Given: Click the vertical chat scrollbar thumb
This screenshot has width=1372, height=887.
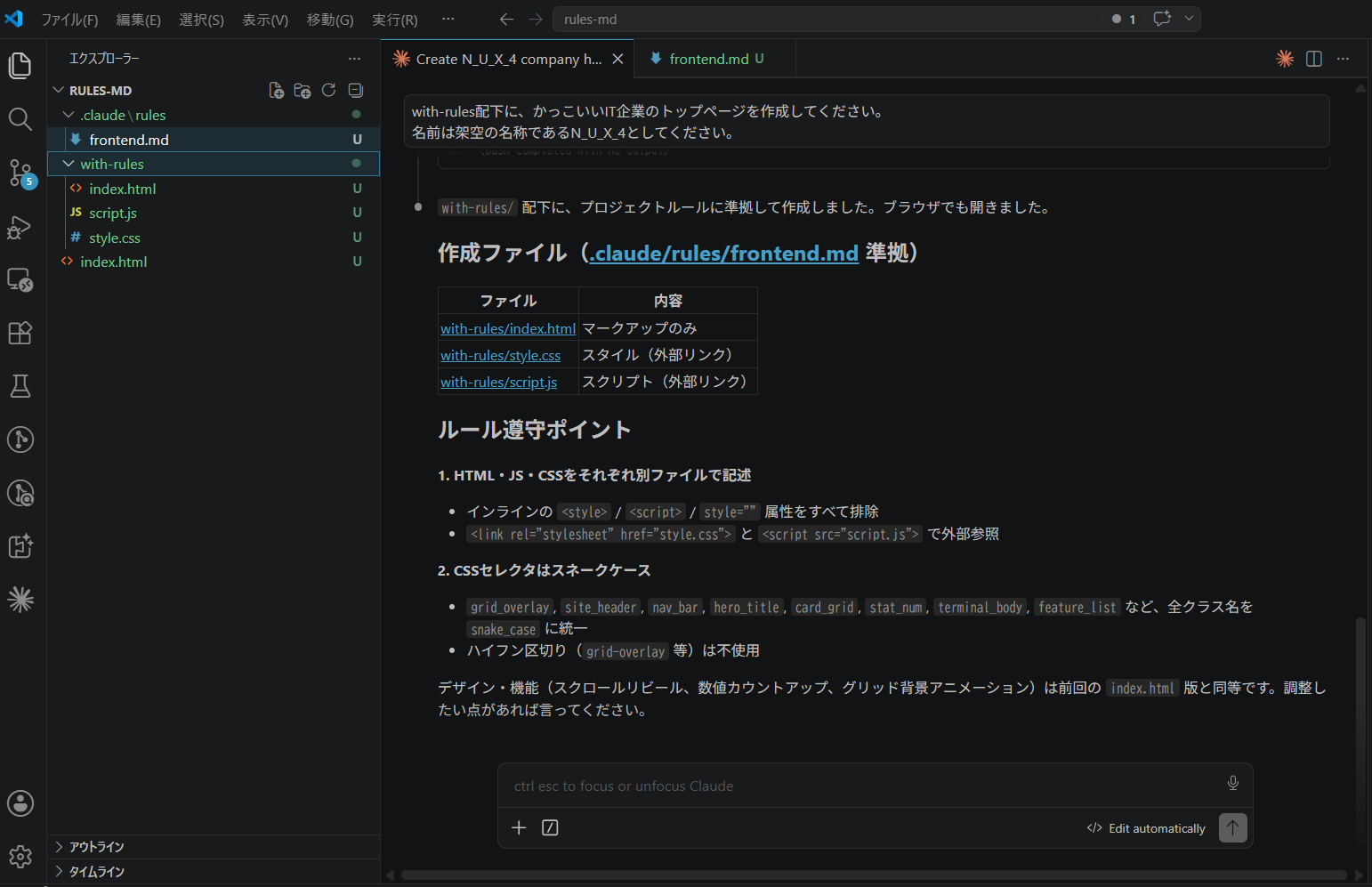Looking at the screenshot, I should [1360, 730].
